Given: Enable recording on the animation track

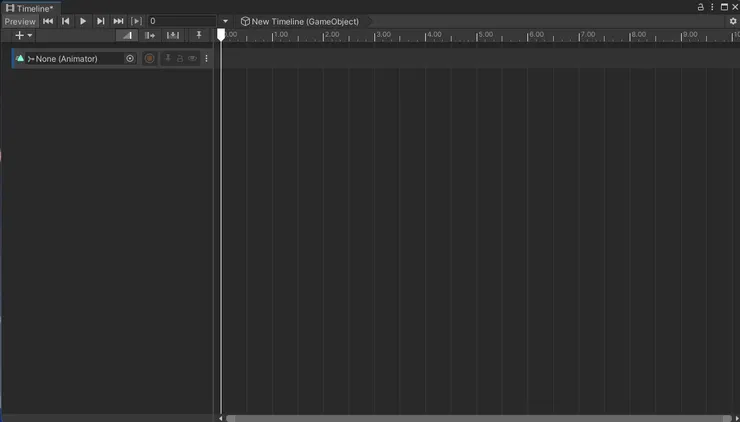Looking at the screenshot, I should (x=149, y=59).
